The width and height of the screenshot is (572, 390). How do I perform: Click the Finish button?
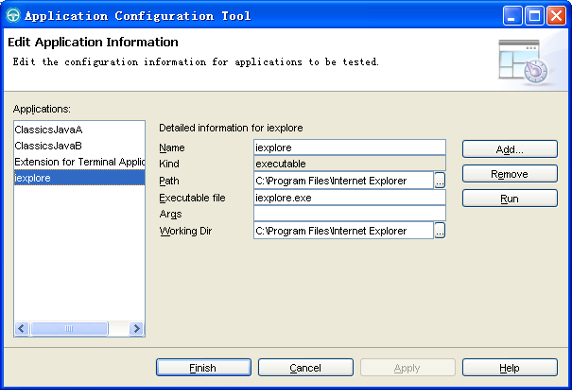tap(204, 367)
